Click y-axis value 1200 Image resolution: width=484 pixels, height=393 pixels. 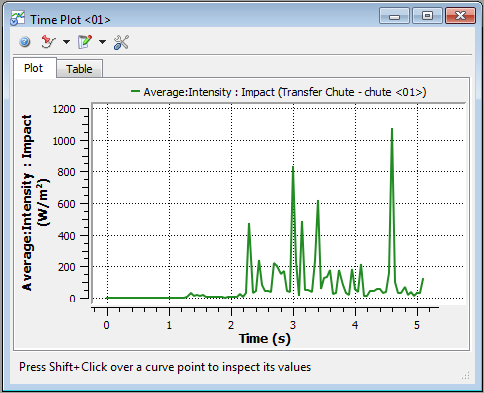point(64,109)
